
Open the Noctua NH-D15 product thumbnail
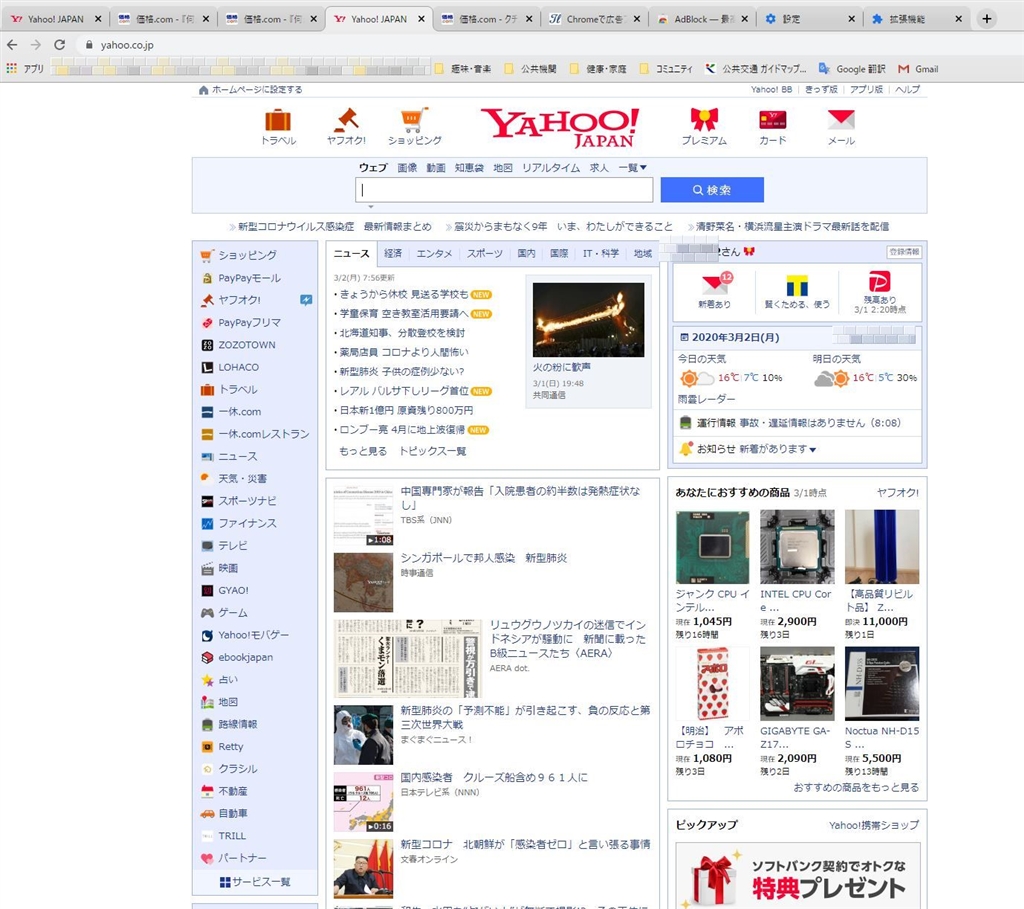[x=882, y=684]
